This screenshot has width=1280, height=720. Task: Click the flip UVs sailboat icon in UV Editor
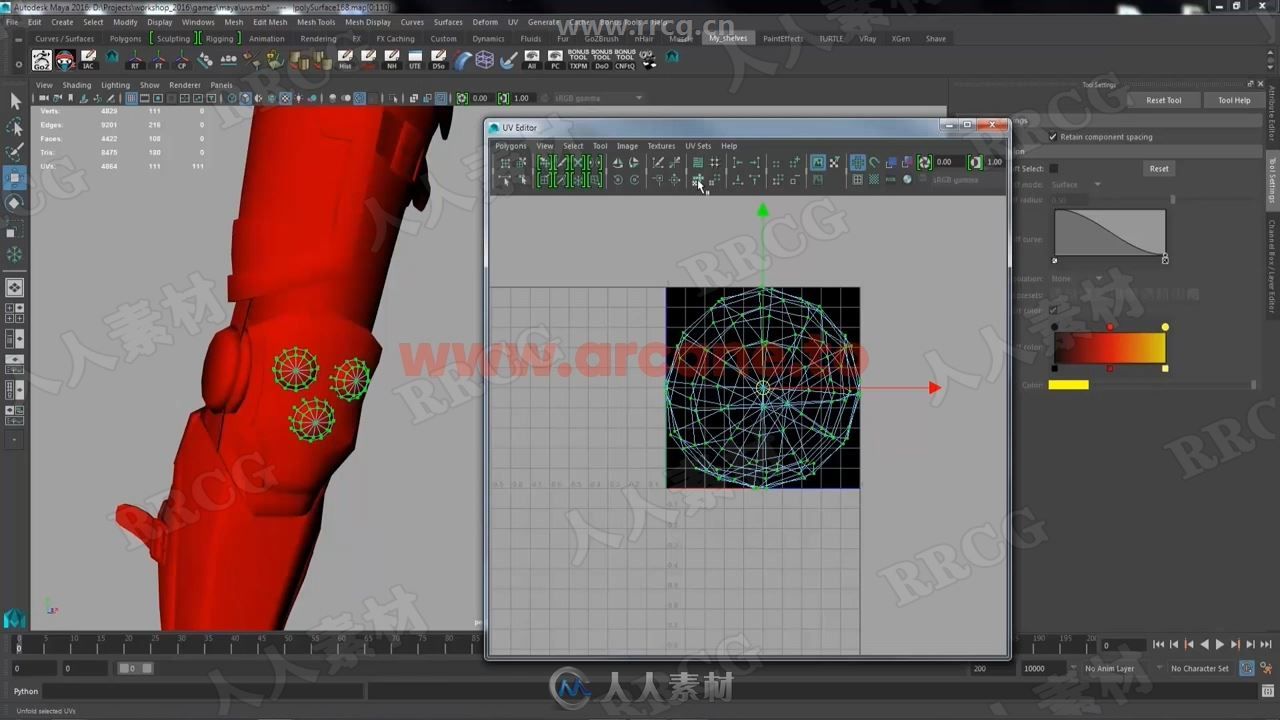point(618,162)
